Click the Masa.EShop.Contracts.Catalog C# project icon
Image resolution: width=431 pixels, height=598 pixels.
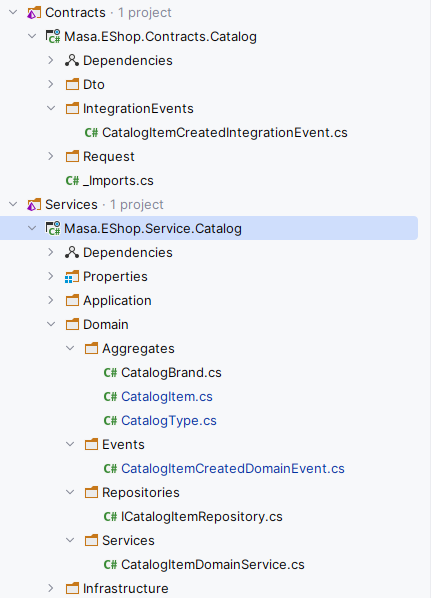(53, 37)
